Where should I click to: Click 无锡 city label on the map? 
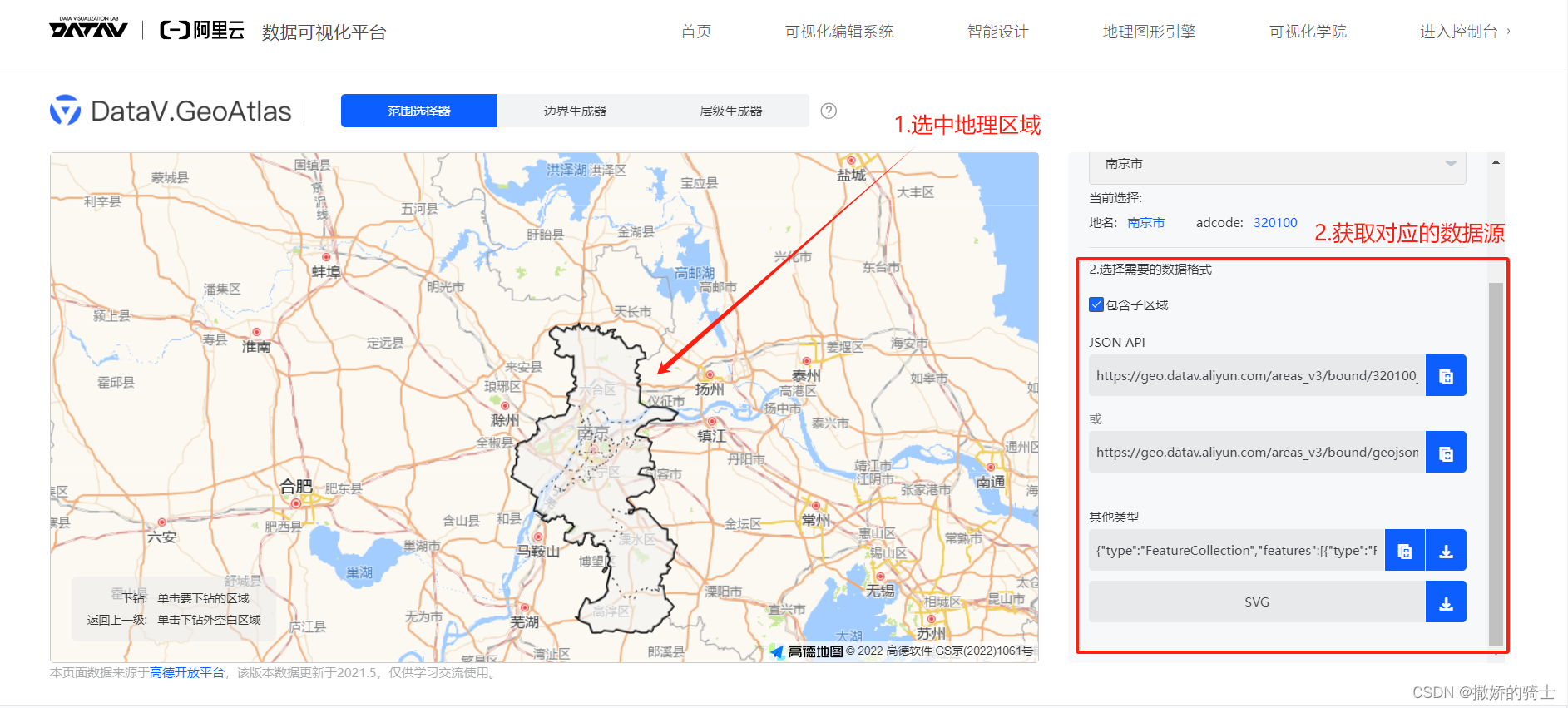pos(880,591)
